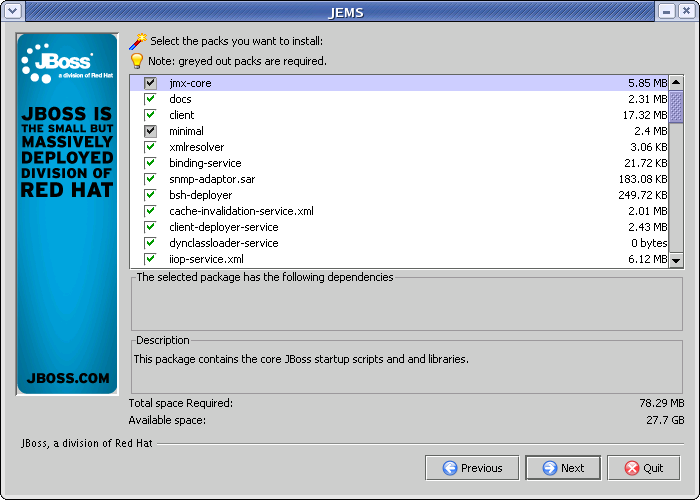Viewport: 700px width, 500px height.
Task: Select the binding-service pack name
Action: click(205, 163)
